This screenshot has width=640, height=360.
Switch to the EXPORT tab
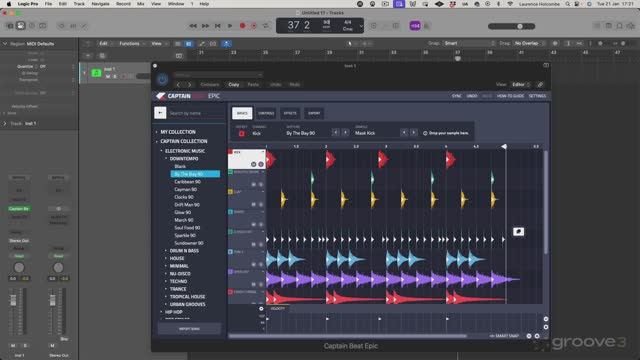click(x=314, y=113)
